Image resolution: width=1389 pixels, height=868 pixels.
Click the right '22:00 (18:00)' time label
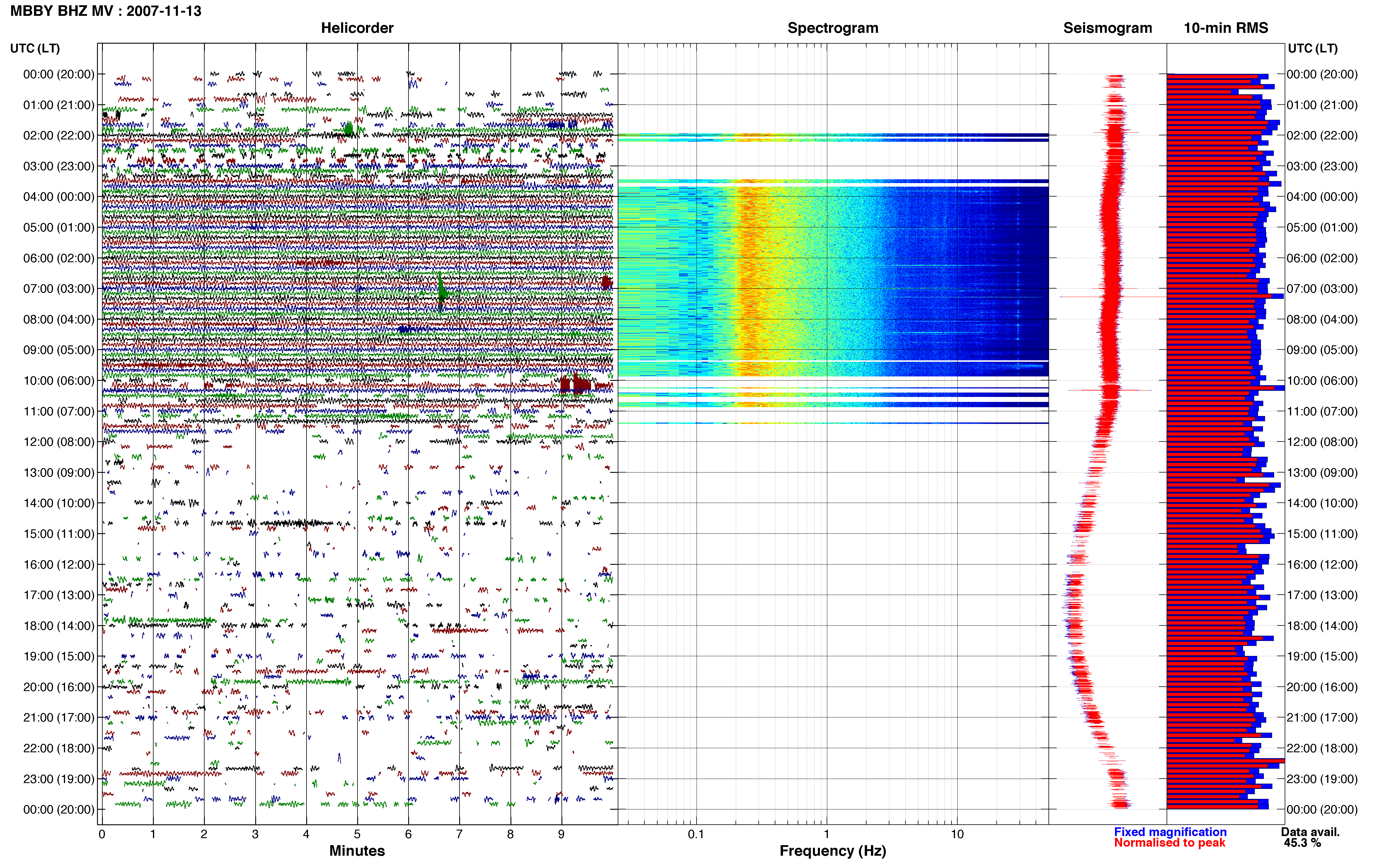pyautogui.click(x=1322, y=748)
